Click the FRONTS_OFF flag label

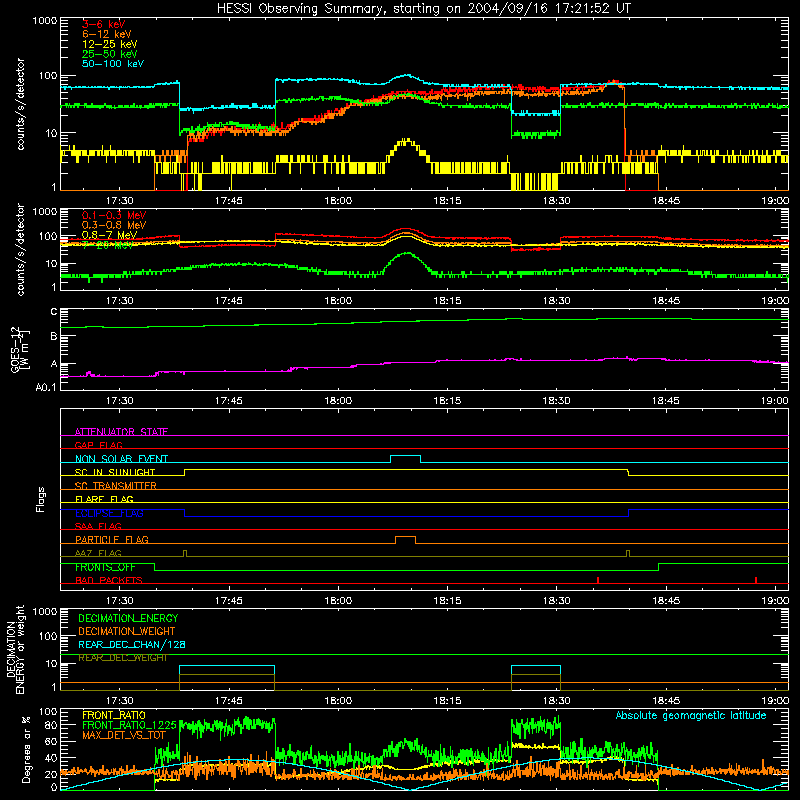click(x=105, y=567)
